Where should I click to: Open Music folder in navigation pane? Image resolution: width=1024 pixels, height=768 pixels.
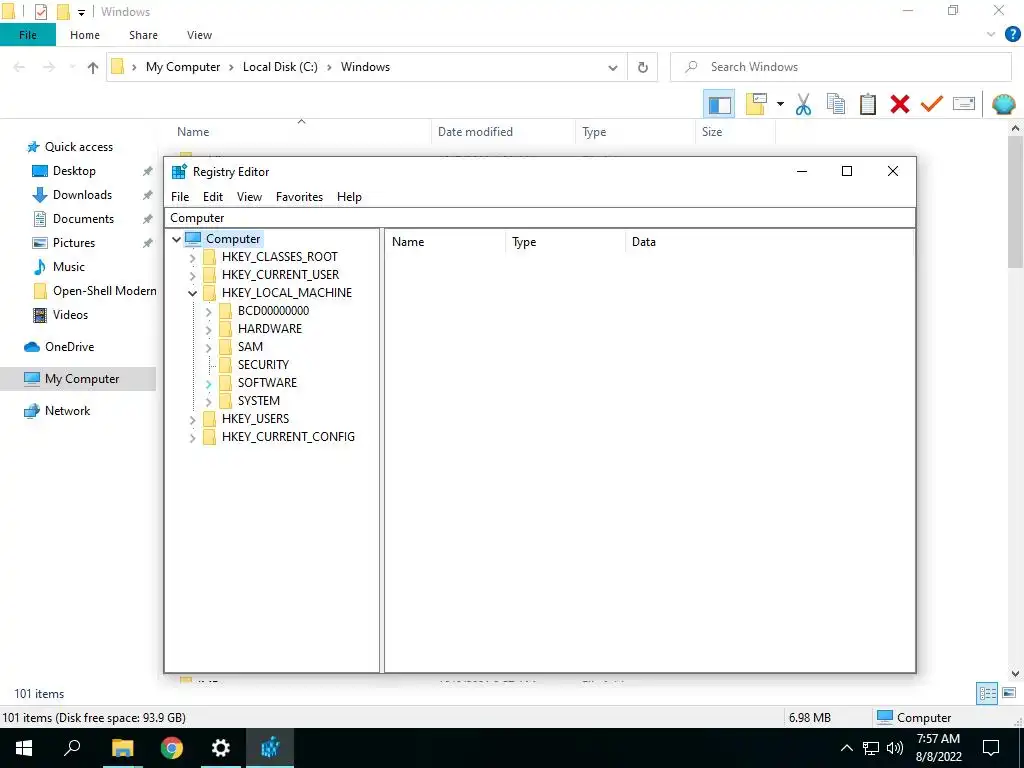point(69,266)
